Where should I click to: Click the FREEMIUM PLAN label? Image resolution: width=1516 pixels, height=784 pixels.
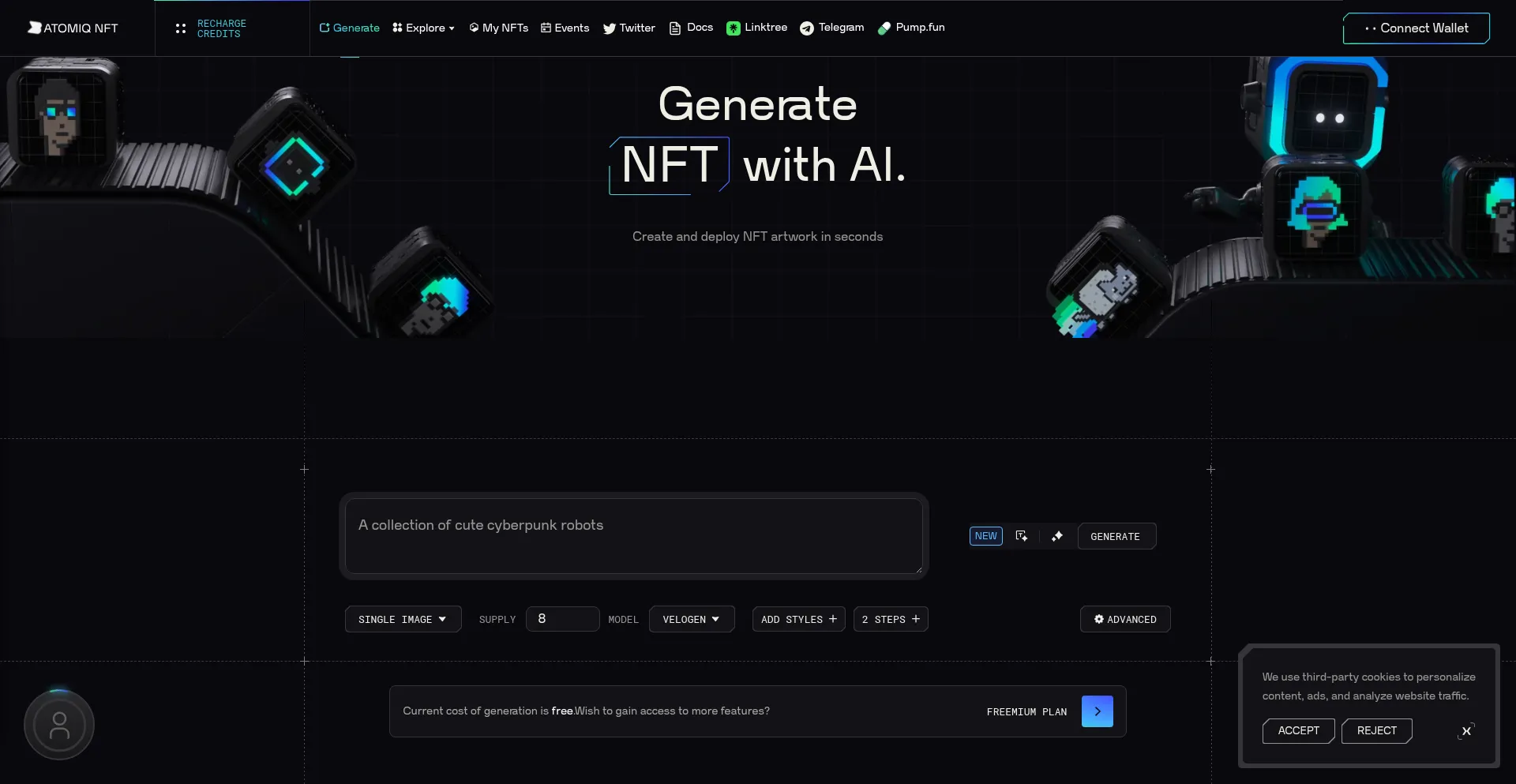(1026, 712)
